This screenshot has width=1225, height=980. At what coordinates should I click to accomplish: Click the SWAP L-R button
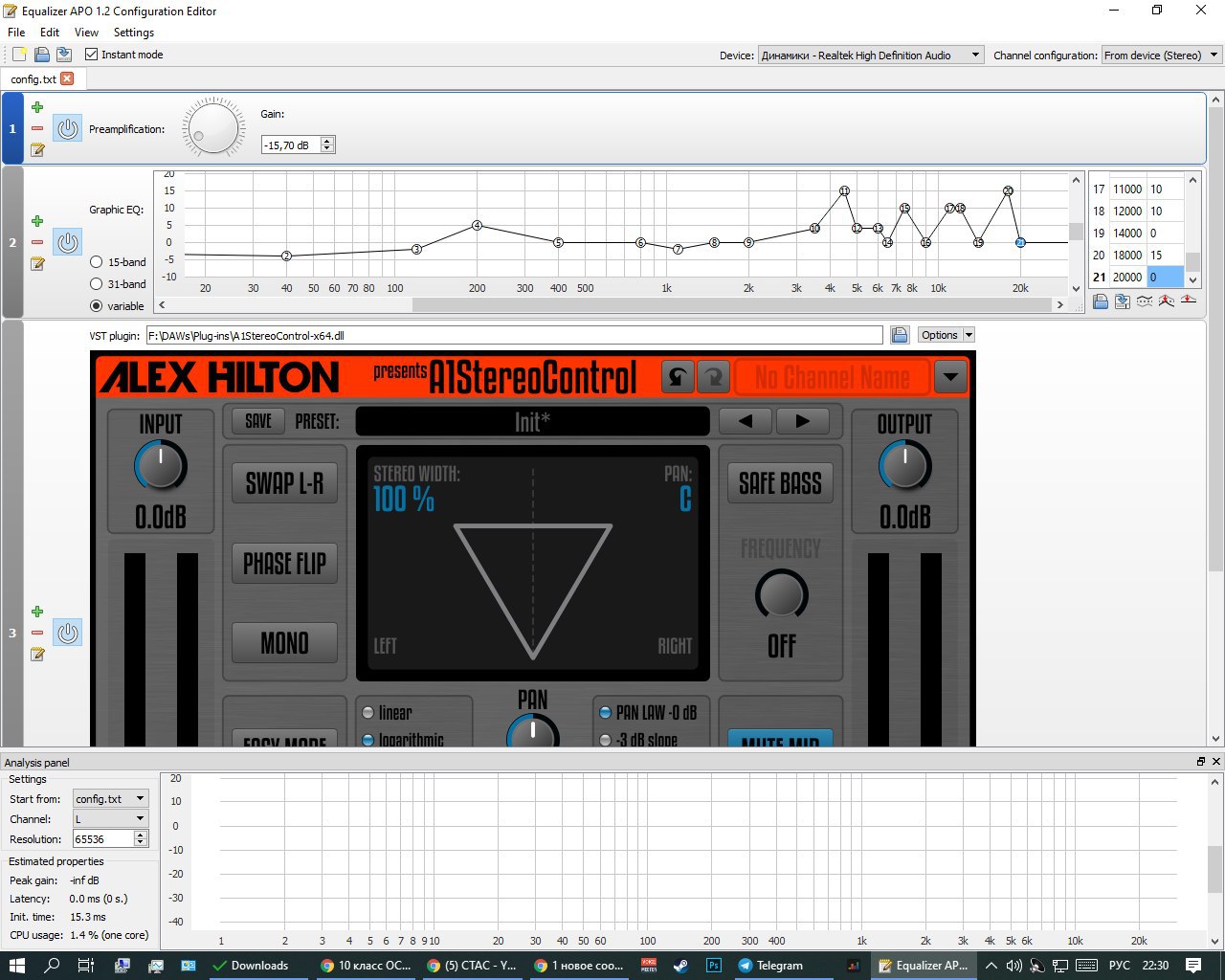tap(285, 483)
